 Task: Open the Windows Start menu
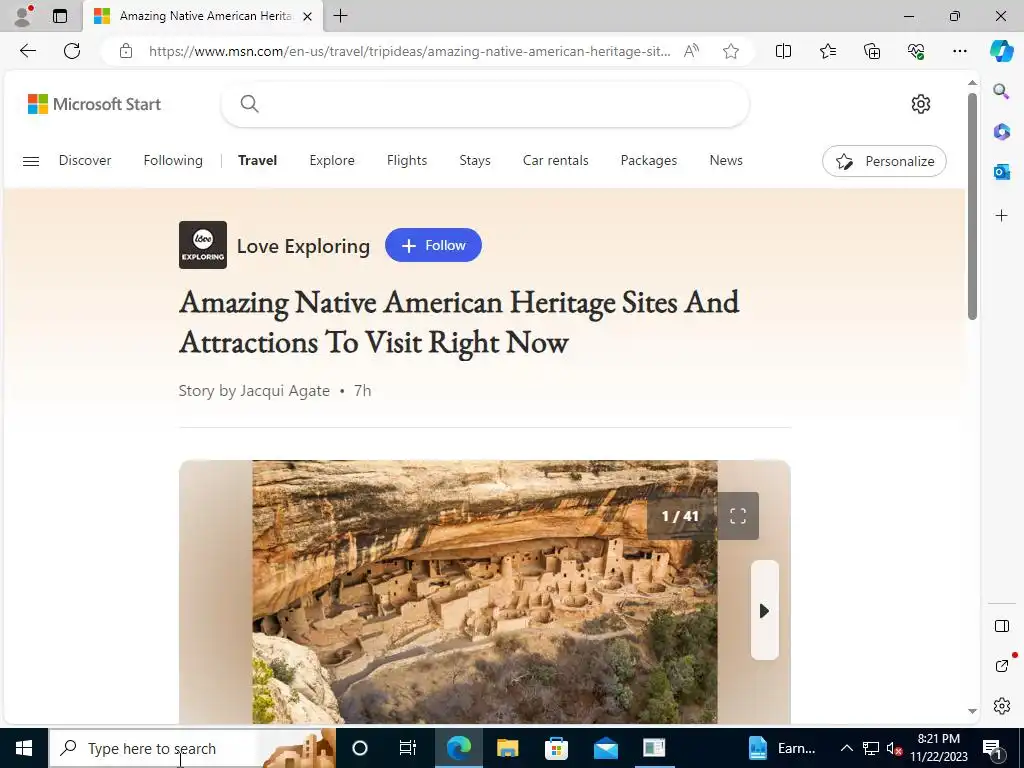pyautogui.click(x=24, y=748)
